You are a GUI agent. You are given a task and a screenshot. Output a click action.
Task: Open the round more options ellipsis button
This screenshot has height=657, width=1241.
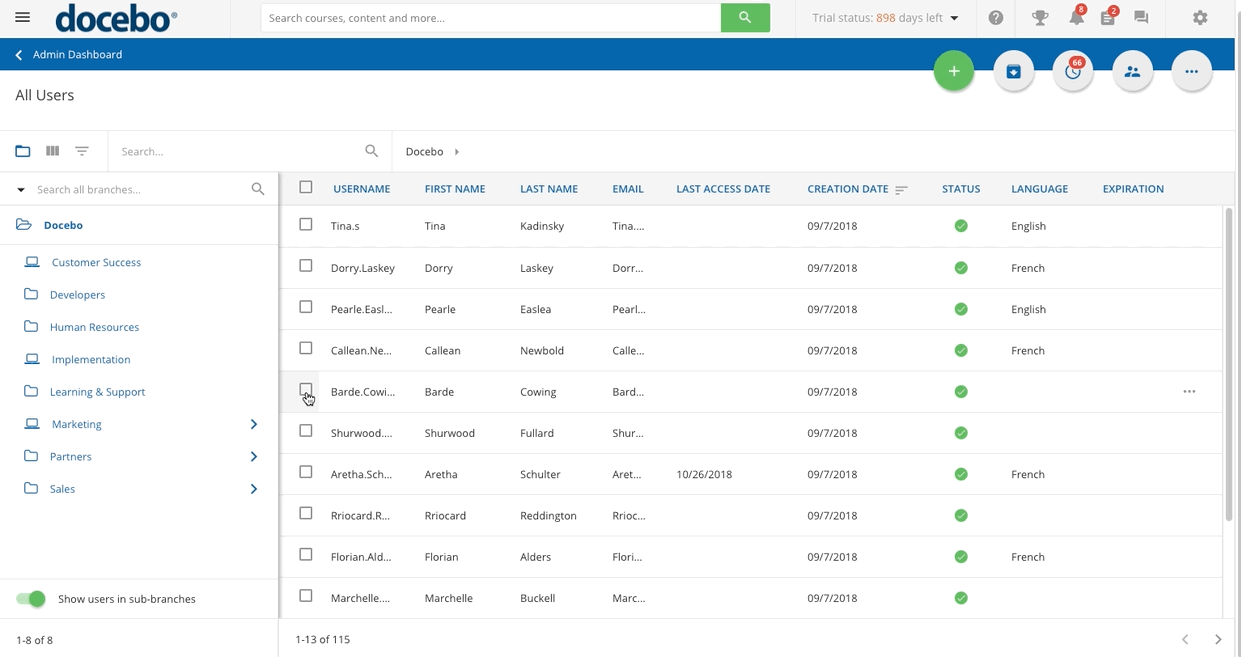(x=1191, y=71)
